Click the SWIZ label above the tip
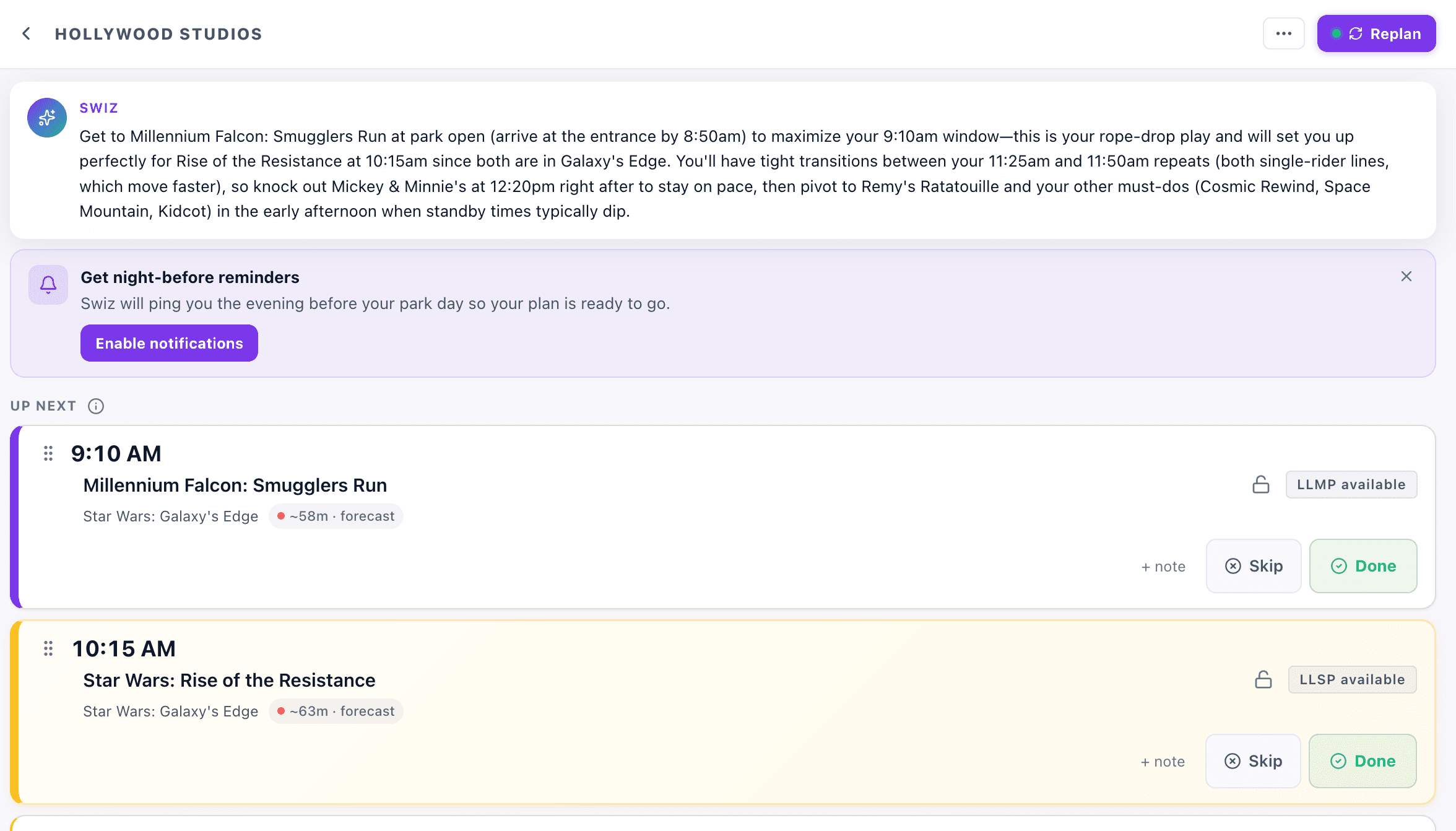The width and height of the screenshot is (1456, 831). 99,108
